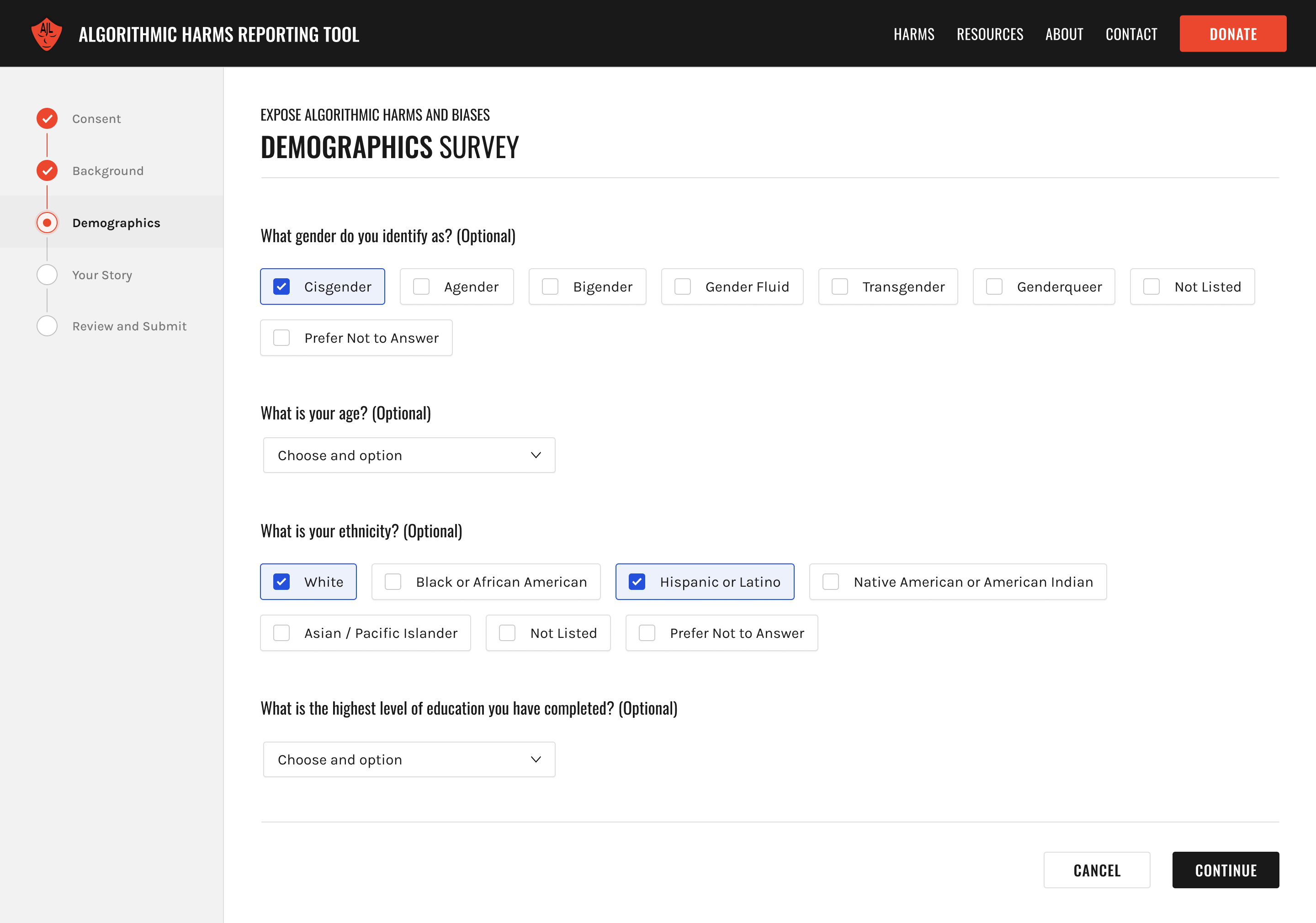This screenshot has height=923, width=1316.
Task: Select Asian / Pacific Islander checkbox
Action: click(281, 633)
